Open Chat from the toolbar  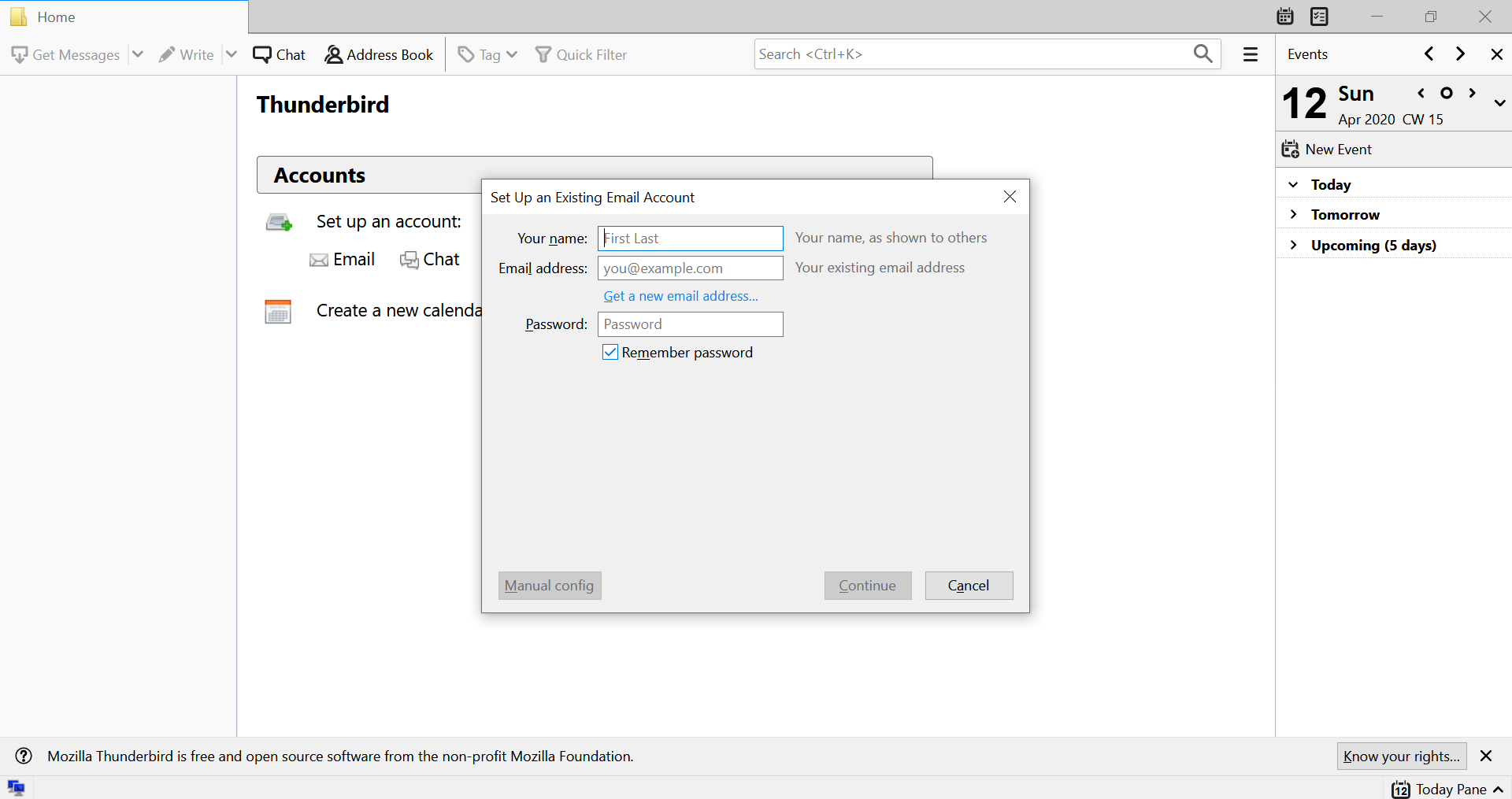click(280, 54)
